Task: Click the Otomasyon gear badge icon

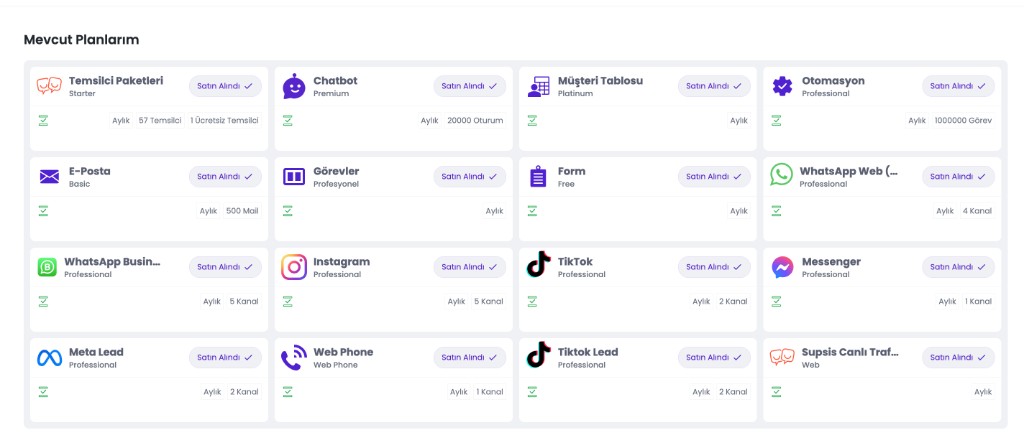Action: point(782,86)
